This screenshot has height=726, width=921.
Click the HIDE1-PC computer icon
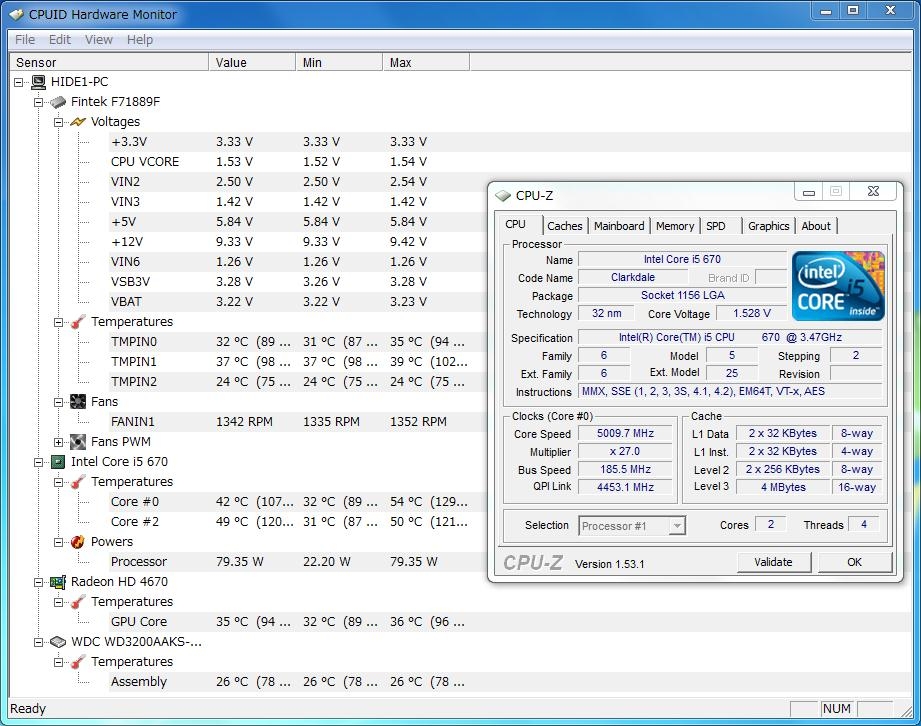pyautogui.click(x=39, y=82)
